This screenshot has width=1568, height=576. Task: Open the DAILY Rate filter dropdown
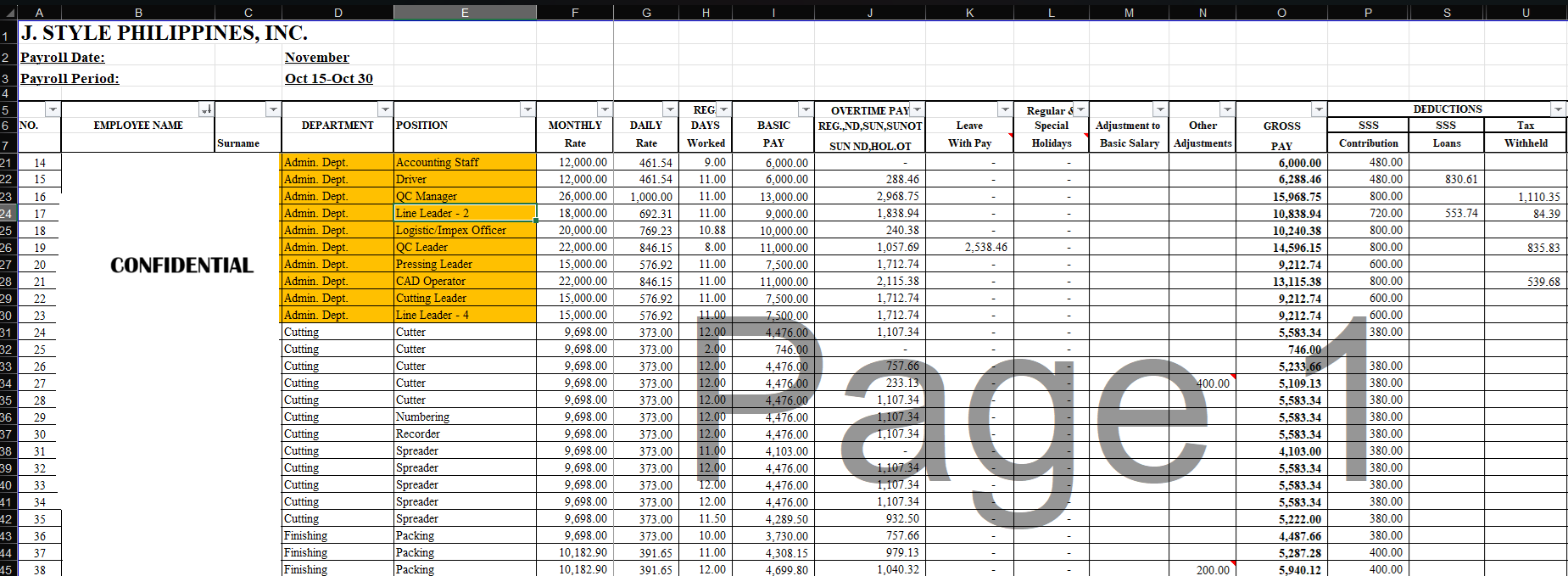tap(670, 109)
